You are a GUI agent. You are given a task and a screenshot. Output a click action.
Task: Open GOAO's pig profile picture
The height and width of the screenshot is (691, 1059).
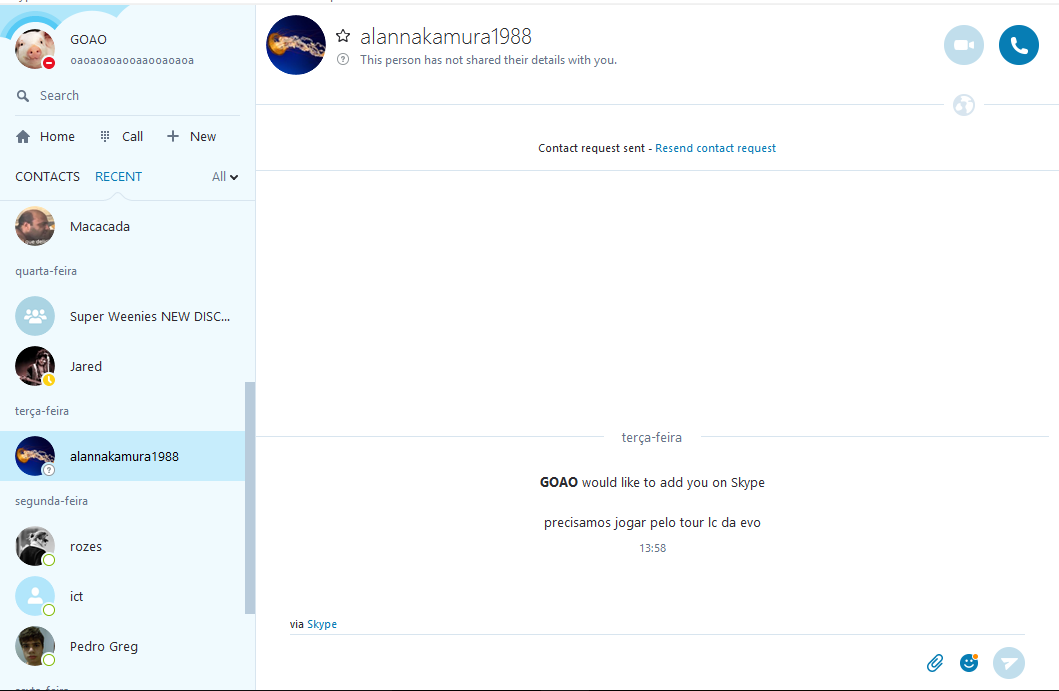pyautogui.click(x=34, y=49)
